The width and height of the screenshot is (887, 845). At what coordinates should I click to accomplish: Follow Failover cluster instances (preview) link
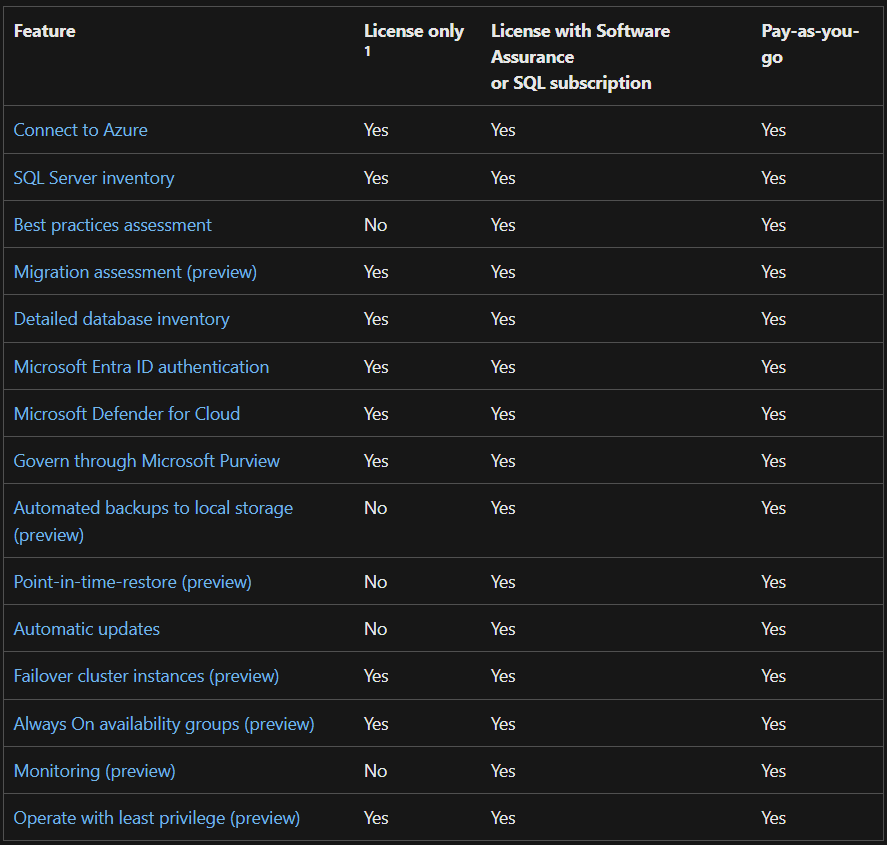click(x=146, y=676)
